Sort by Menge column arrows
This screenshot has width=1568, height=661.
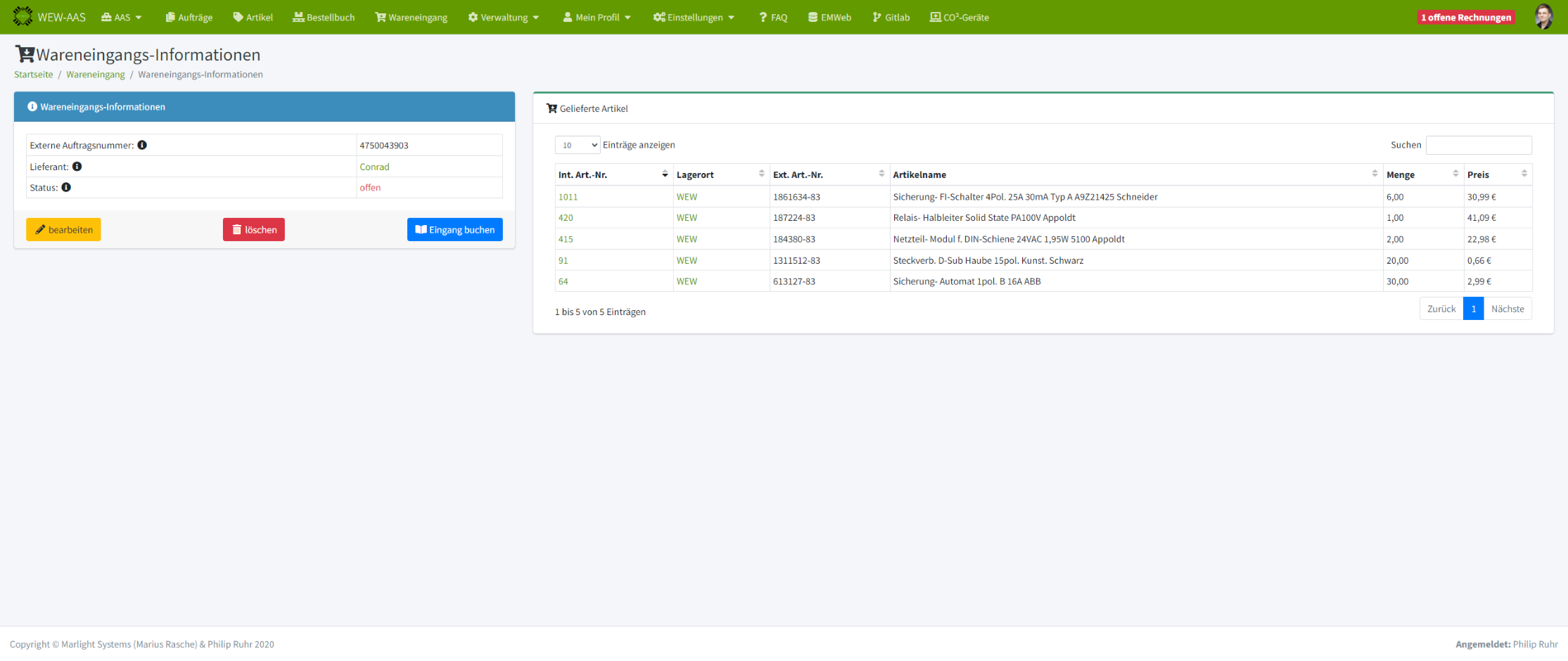[x=1455, y=174]
